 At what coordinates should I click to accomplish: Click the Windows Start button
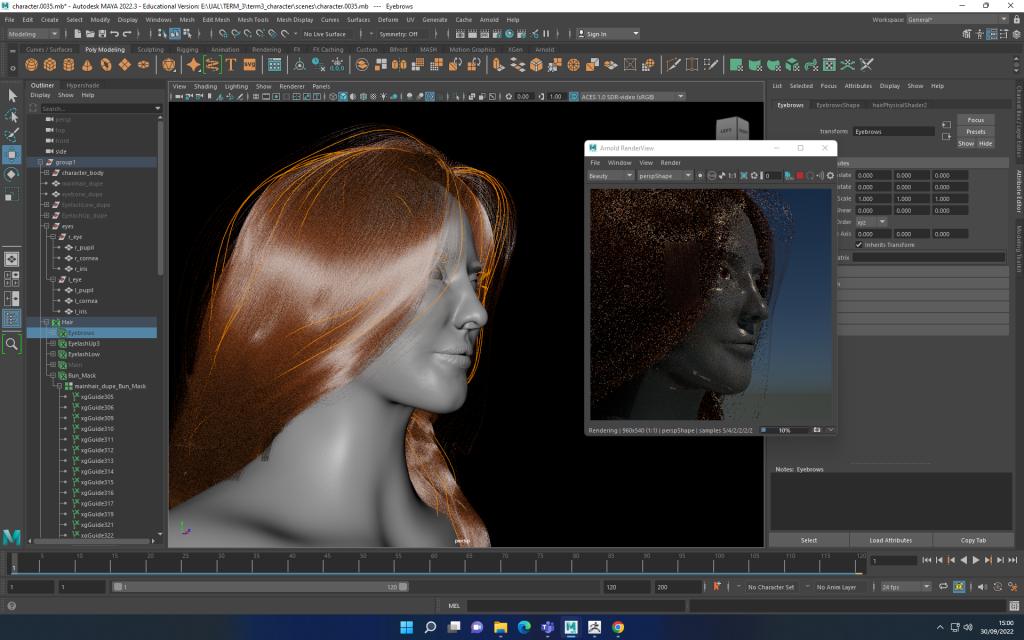[406, 627]
